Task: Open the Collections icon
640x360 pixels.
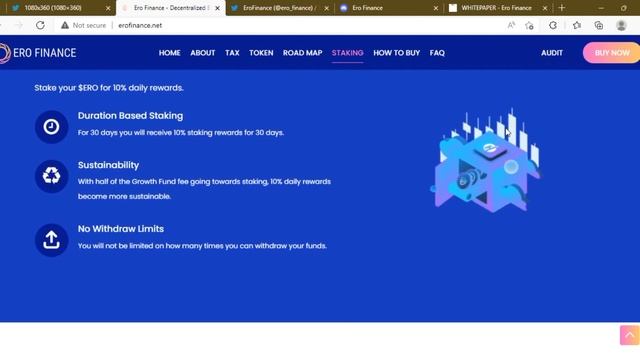Action: pos(599,25)
